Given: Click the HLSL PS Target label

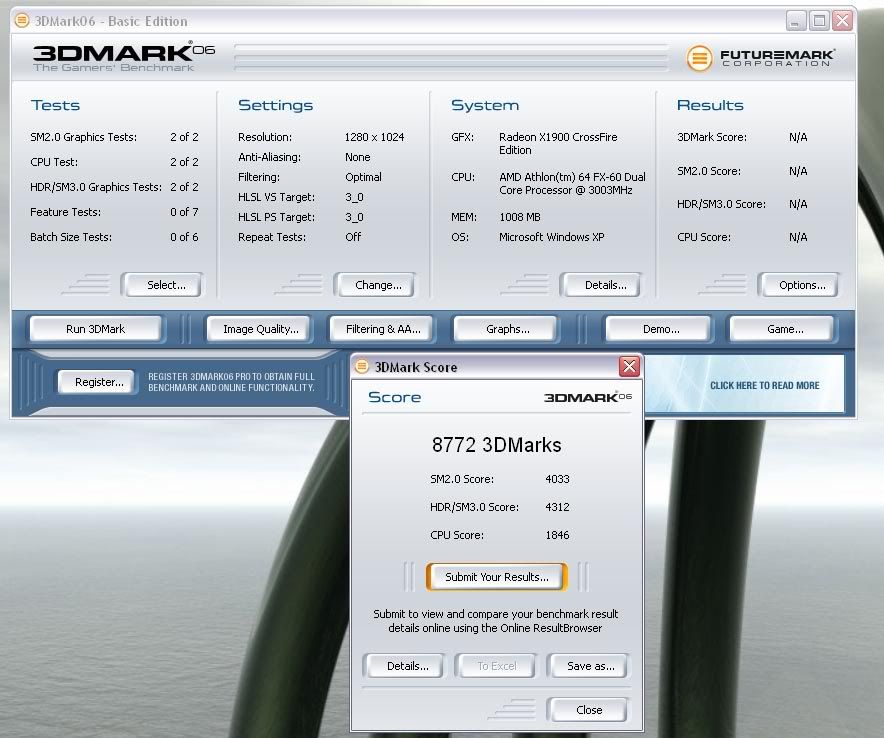Looking at the screenshot, I should pos(276,217).
